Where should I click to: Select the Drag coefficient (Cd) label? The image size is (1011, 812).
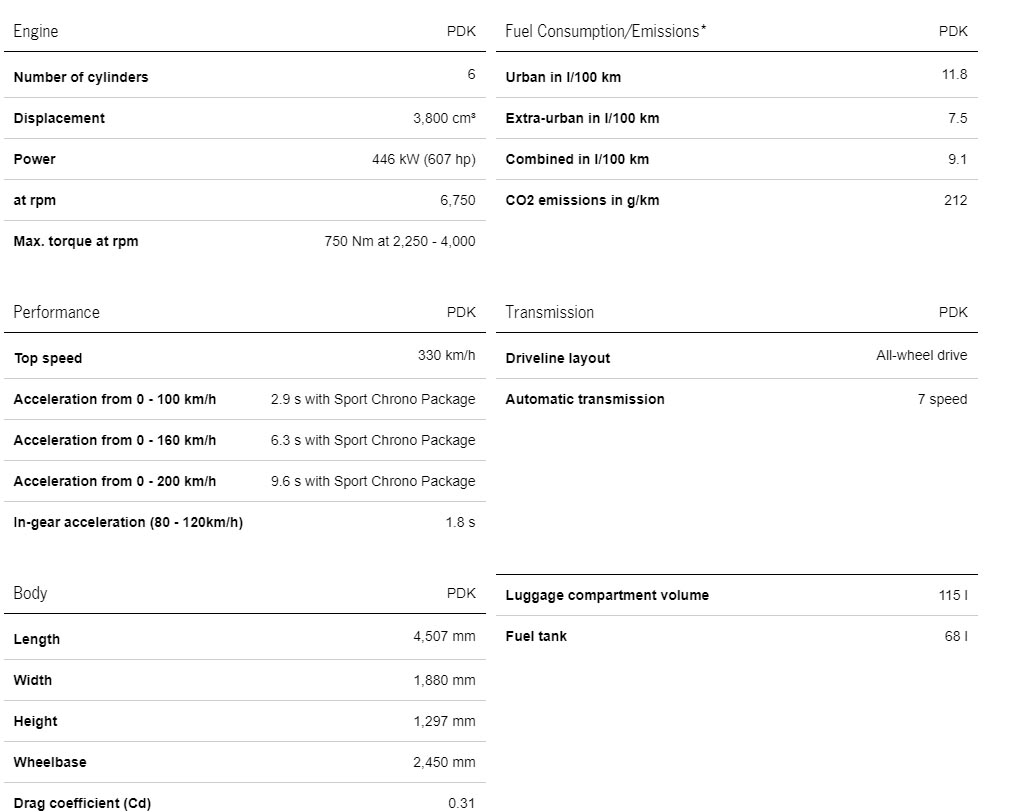[x=82, y=803]
